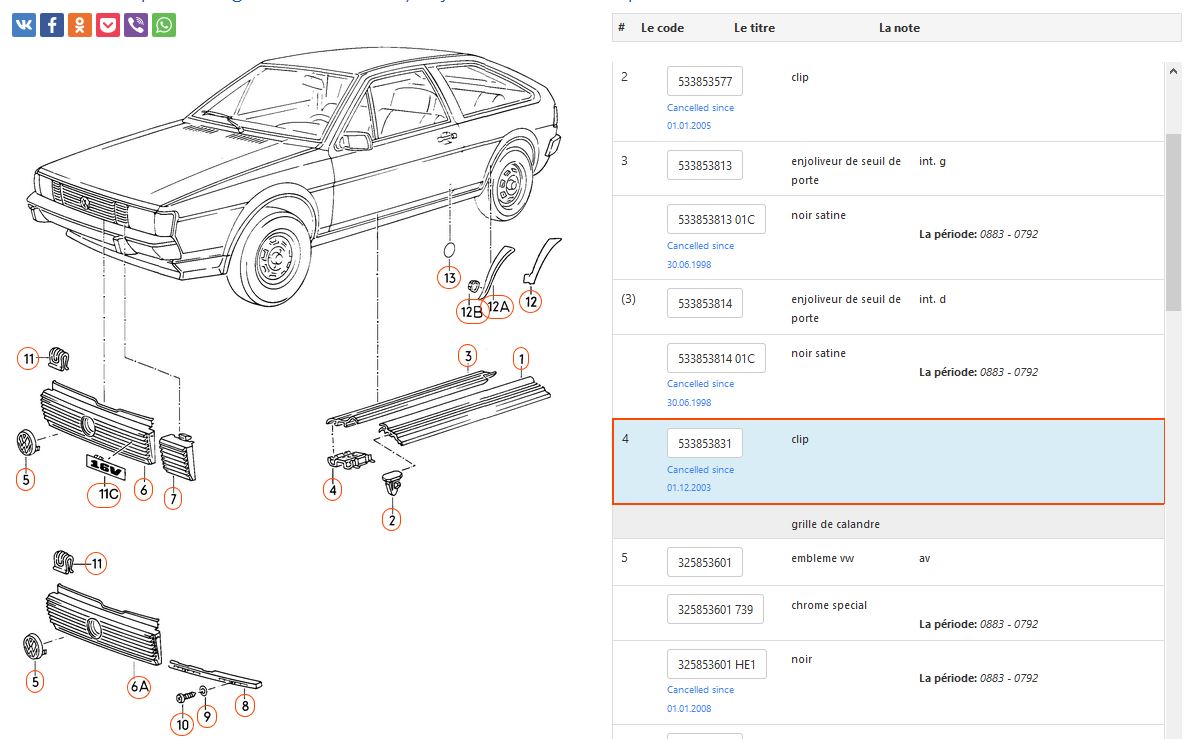The height and width of the screenshot is (739, 1195).
Task: Select callout 2 clip marker
Action: [392, 519]
